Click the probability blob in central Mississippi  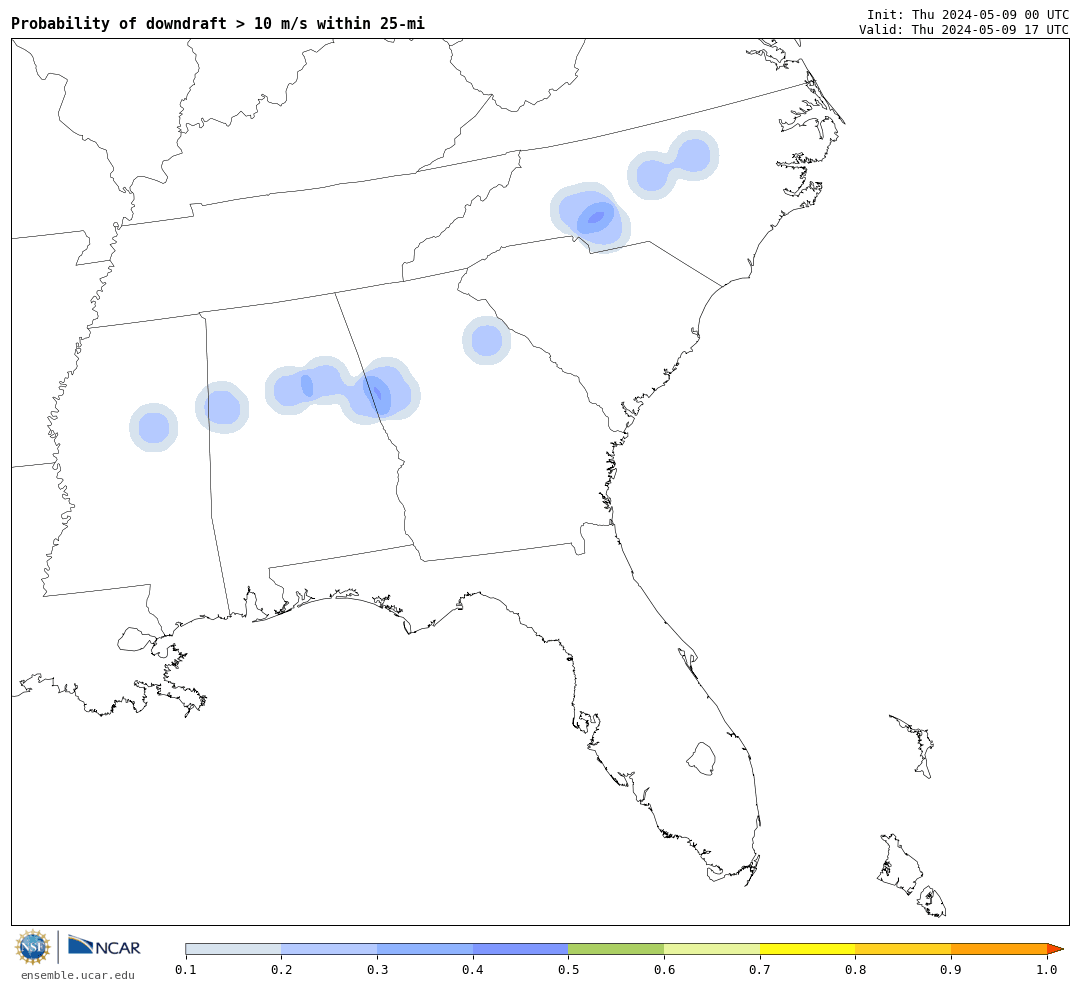tap(154, 428)
